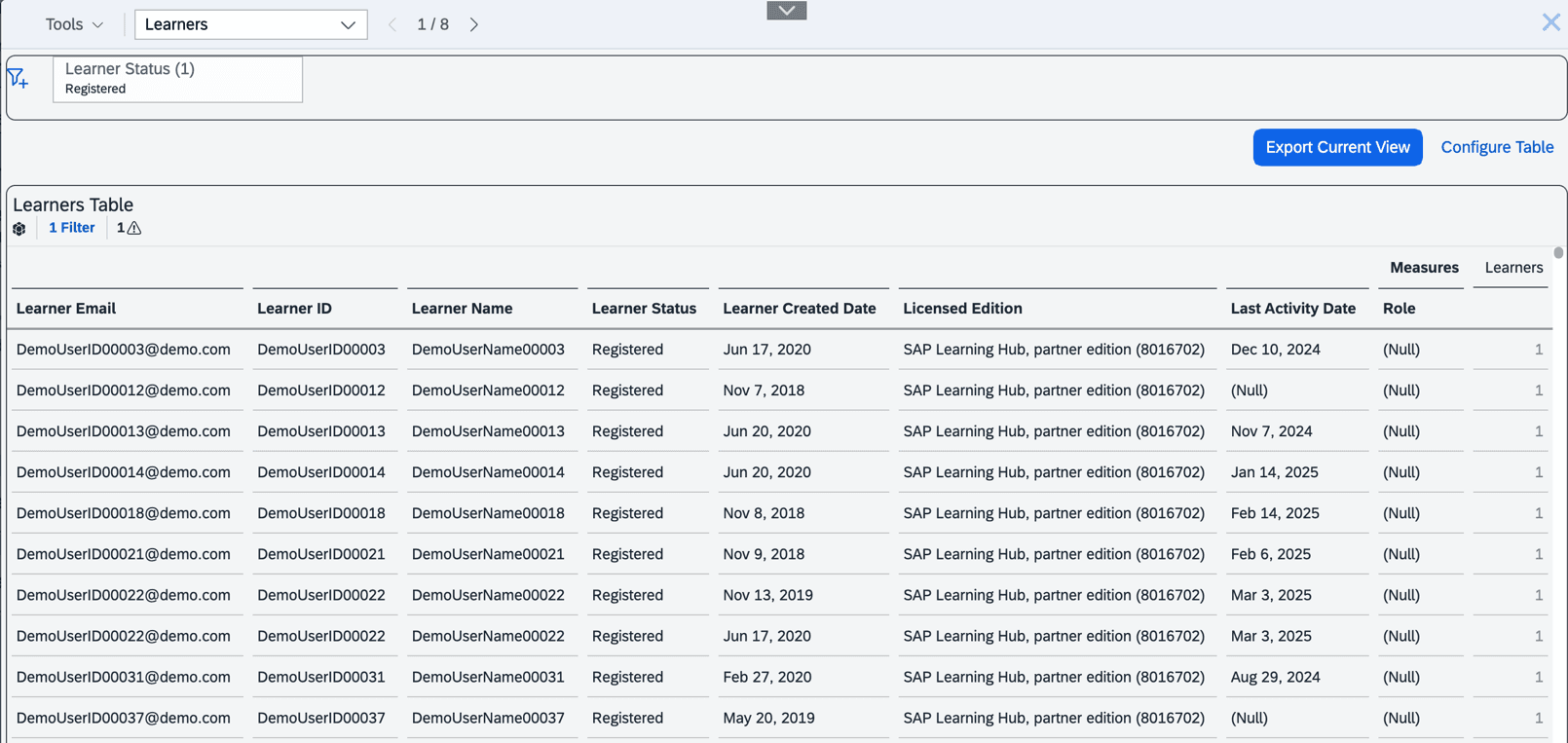The height and width of the screenshot is (743, 1568).
Task: Select cell DemoUserID00014@demo.com
Action: click(x=124, y=472)
